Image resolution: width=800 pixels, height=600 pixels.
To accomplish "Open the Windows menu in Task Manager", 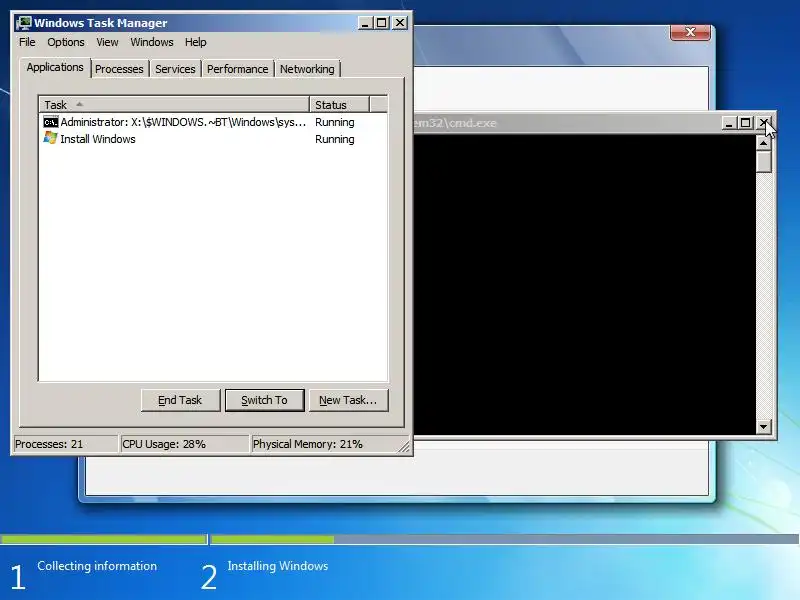I will pos(152,42).
